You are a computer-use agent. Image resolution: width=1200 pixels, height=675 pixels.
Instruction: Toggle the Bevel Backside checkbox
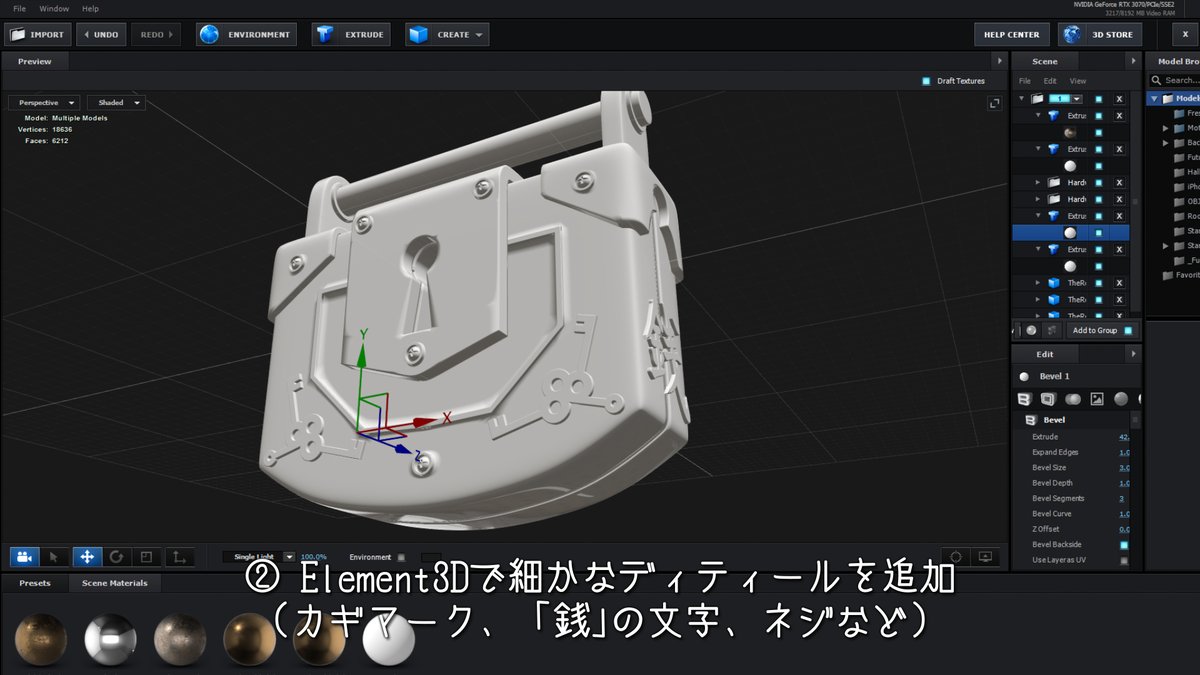pos(1124,544)
